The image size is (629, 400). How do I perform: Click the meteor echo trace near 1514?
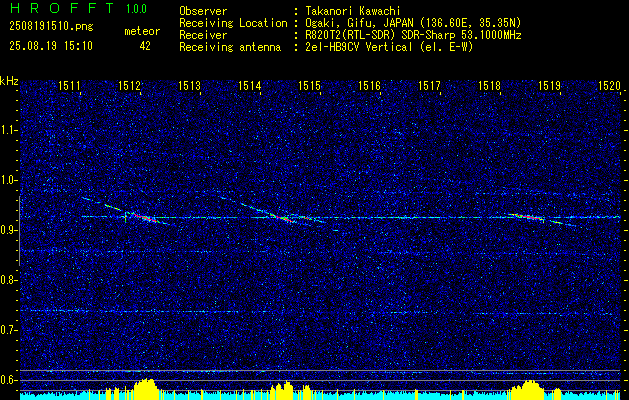click(283, 217)
